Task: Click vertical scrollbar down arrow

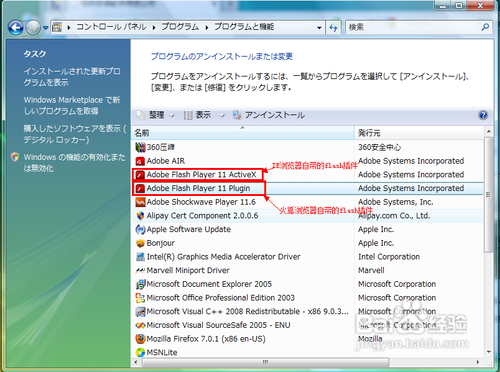Action: tap(489, 352)
